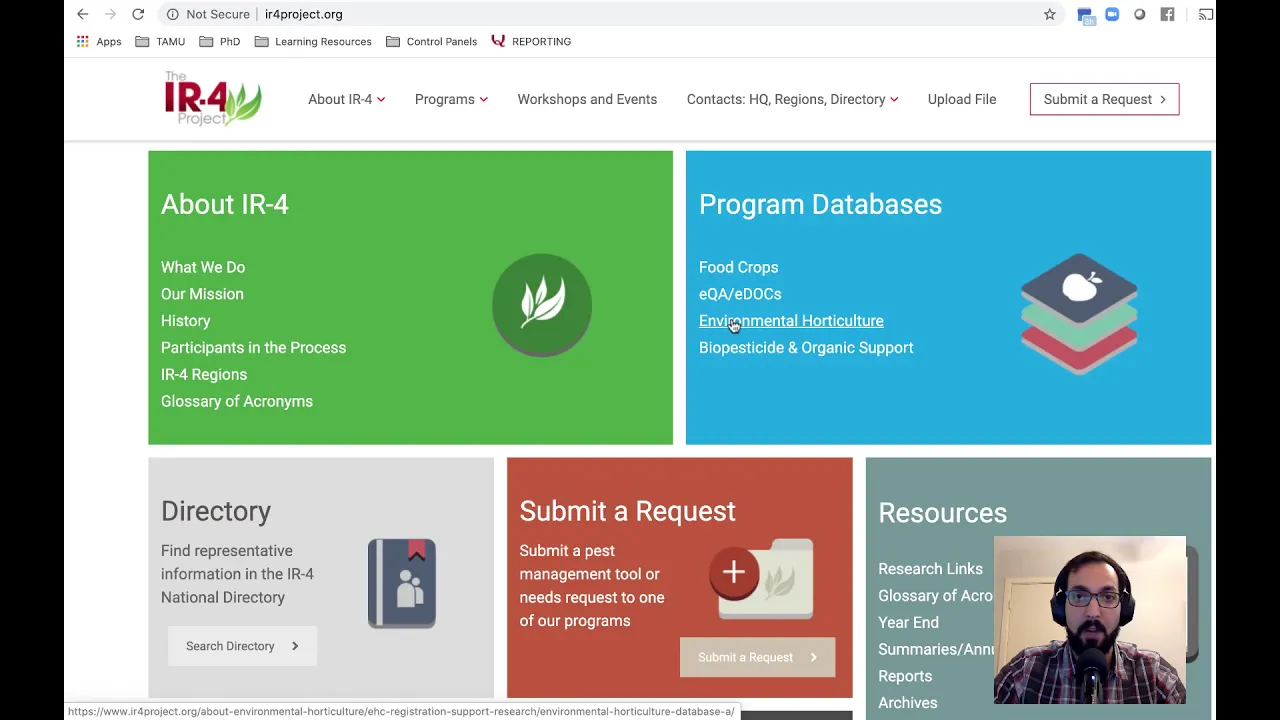This screenshot has height=720, width=1280.
Task: Click the Resources card heading
Action: point(942,513)
